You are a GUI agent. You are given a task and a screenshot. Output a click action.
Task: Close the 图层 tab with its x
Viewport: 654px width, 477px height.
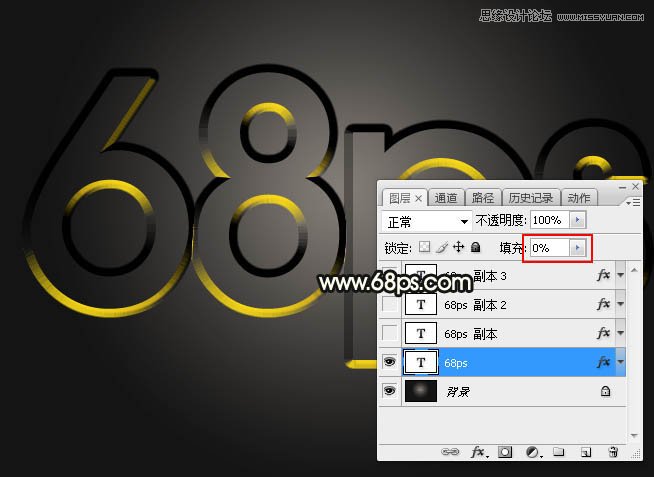coord(418,198)
